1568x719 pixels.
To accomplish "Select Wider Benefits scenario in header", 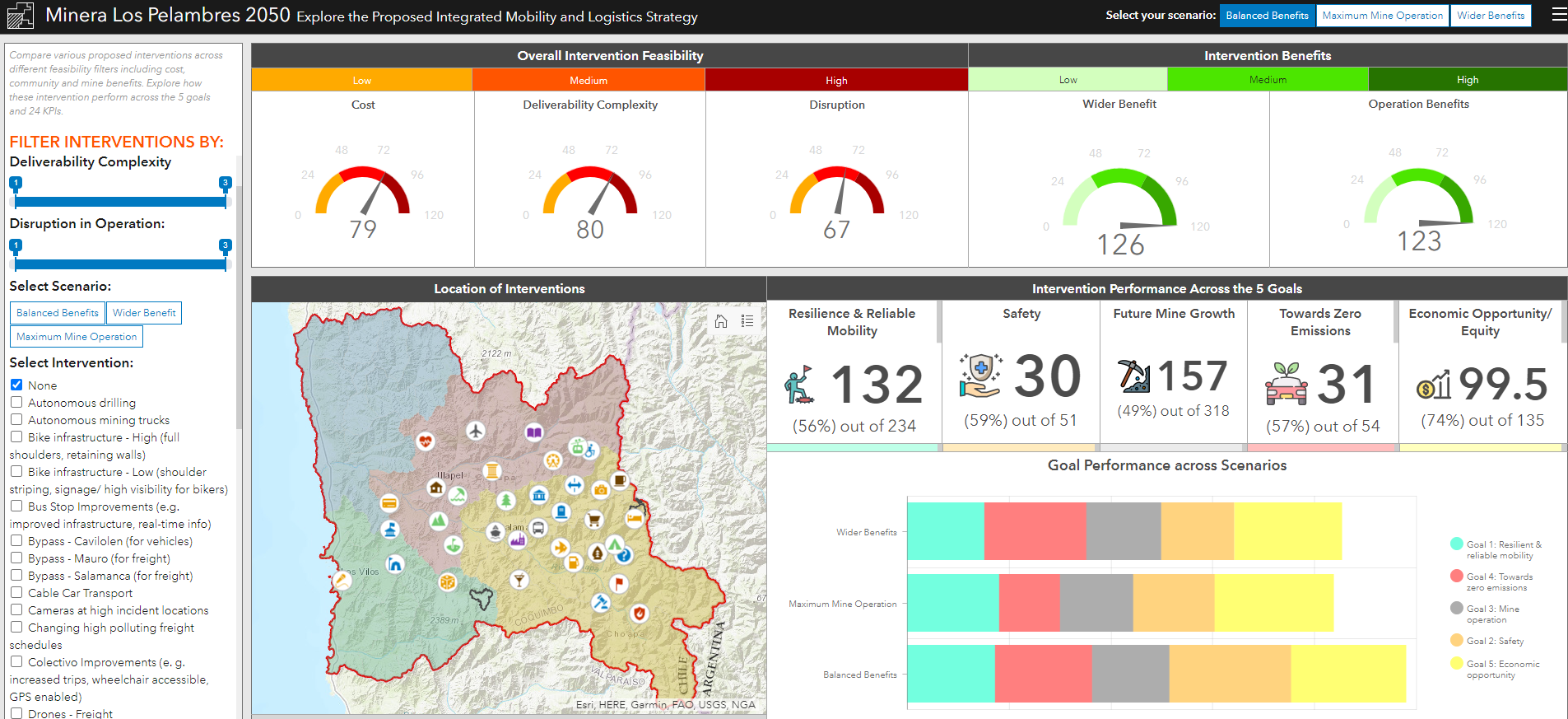I will 1490,16.
